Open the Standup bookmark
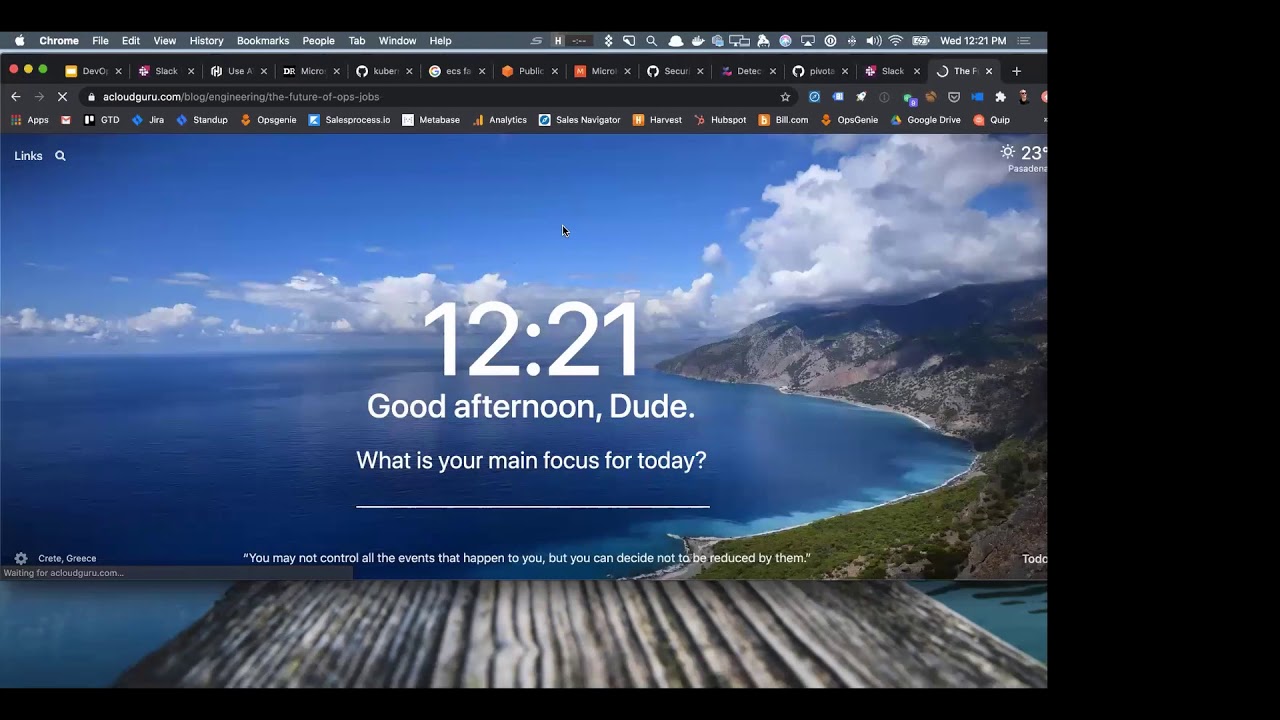This screenshot has height=720, width=1280. coord(202,120)
